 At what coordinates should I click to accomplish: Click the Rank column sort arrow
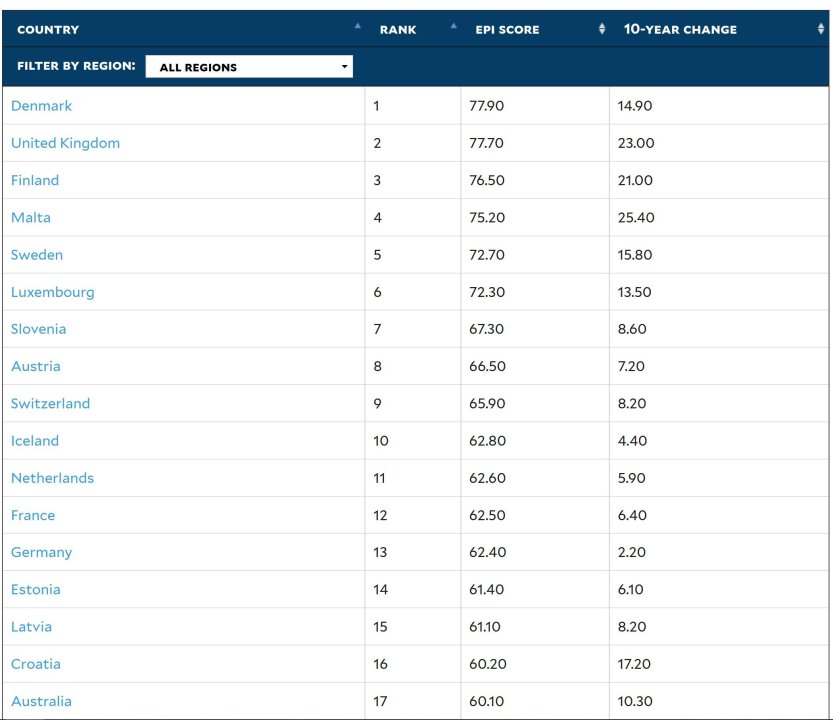(453, 26)
